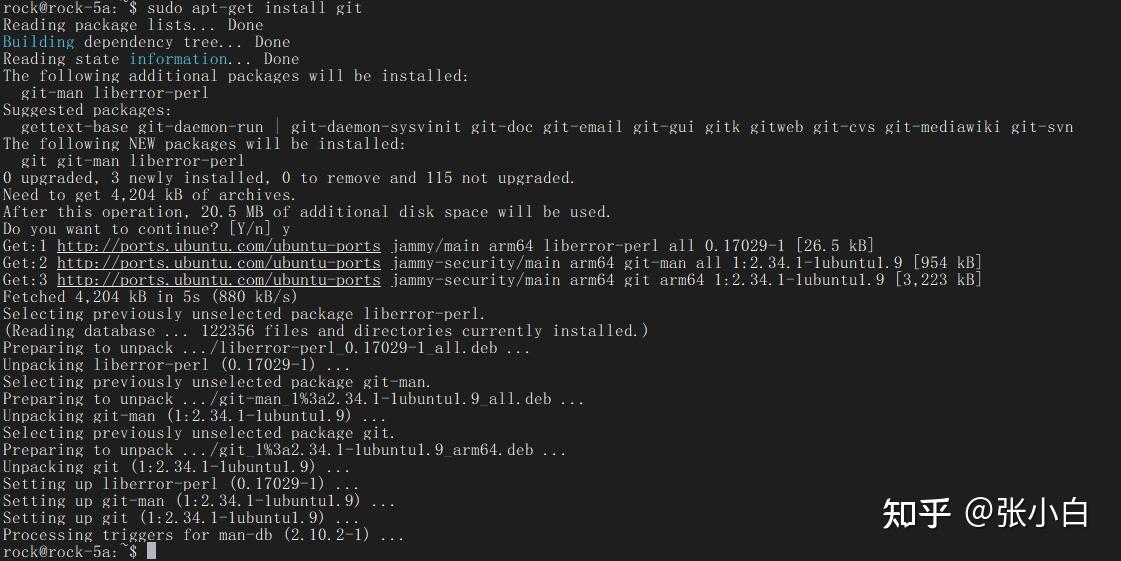
Task: Click the highlighted word 'Building'
Action: pos(39,41)
